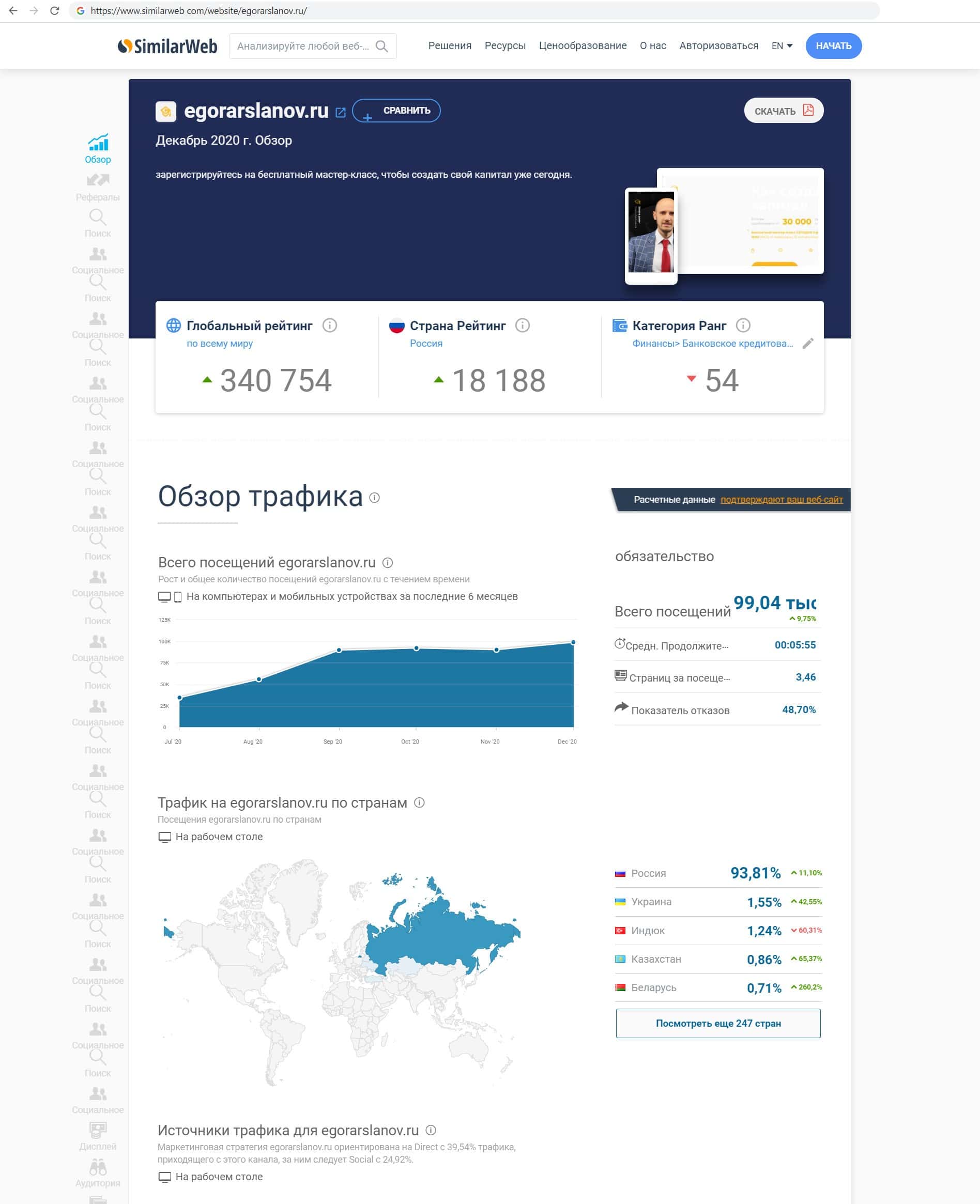
Task: Click the НАЧАТЬ button
Action: coord(833,45)
